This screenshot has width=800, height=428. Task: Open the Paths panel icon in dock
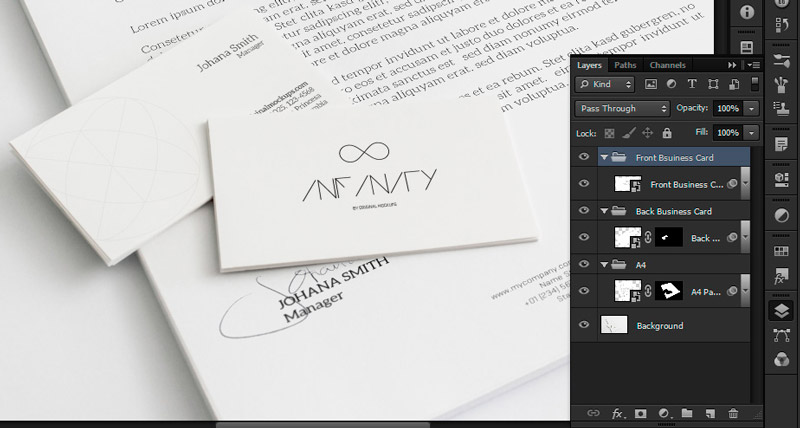pos(781,335)
